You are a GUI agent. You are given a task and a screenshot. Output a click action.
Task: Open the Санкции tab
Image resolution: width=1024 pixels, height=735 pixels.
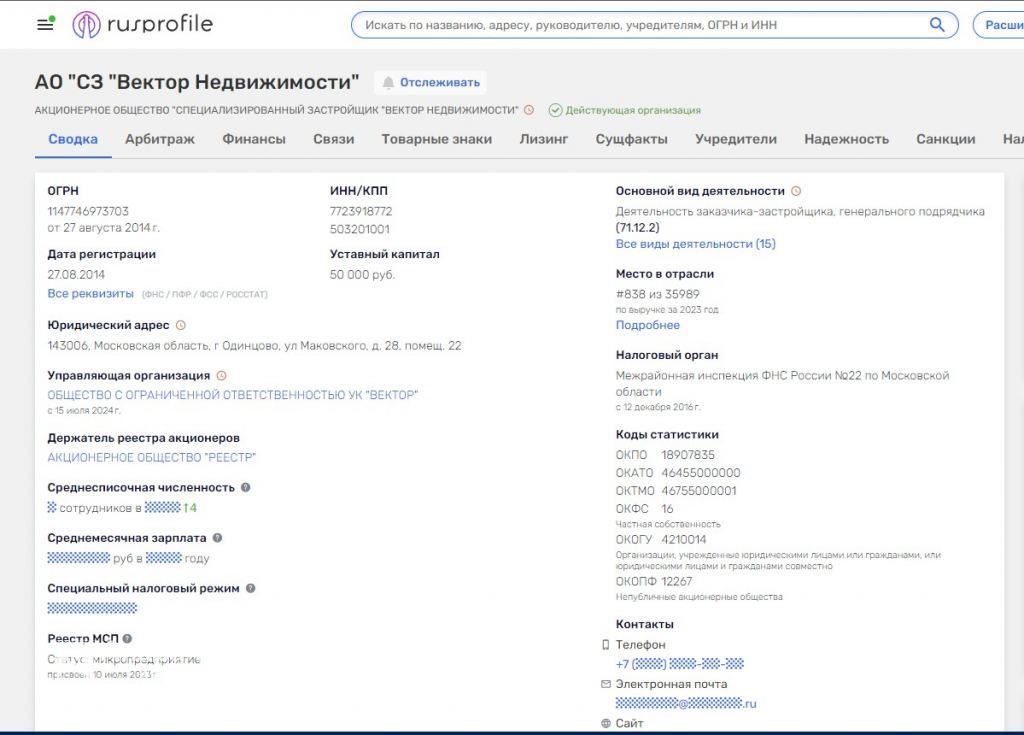coord(946,139)
